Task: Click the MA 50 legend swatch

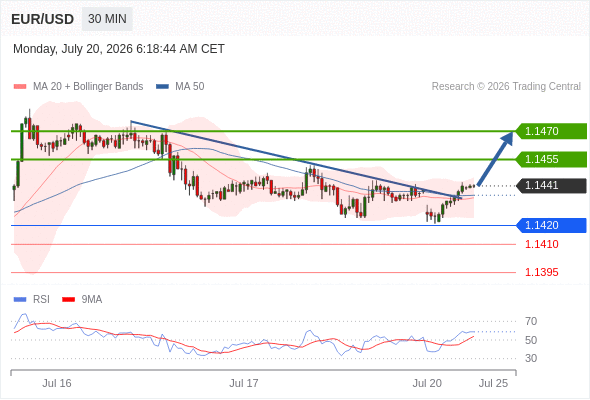Action: pyautogui.click(x=162, y=87)
